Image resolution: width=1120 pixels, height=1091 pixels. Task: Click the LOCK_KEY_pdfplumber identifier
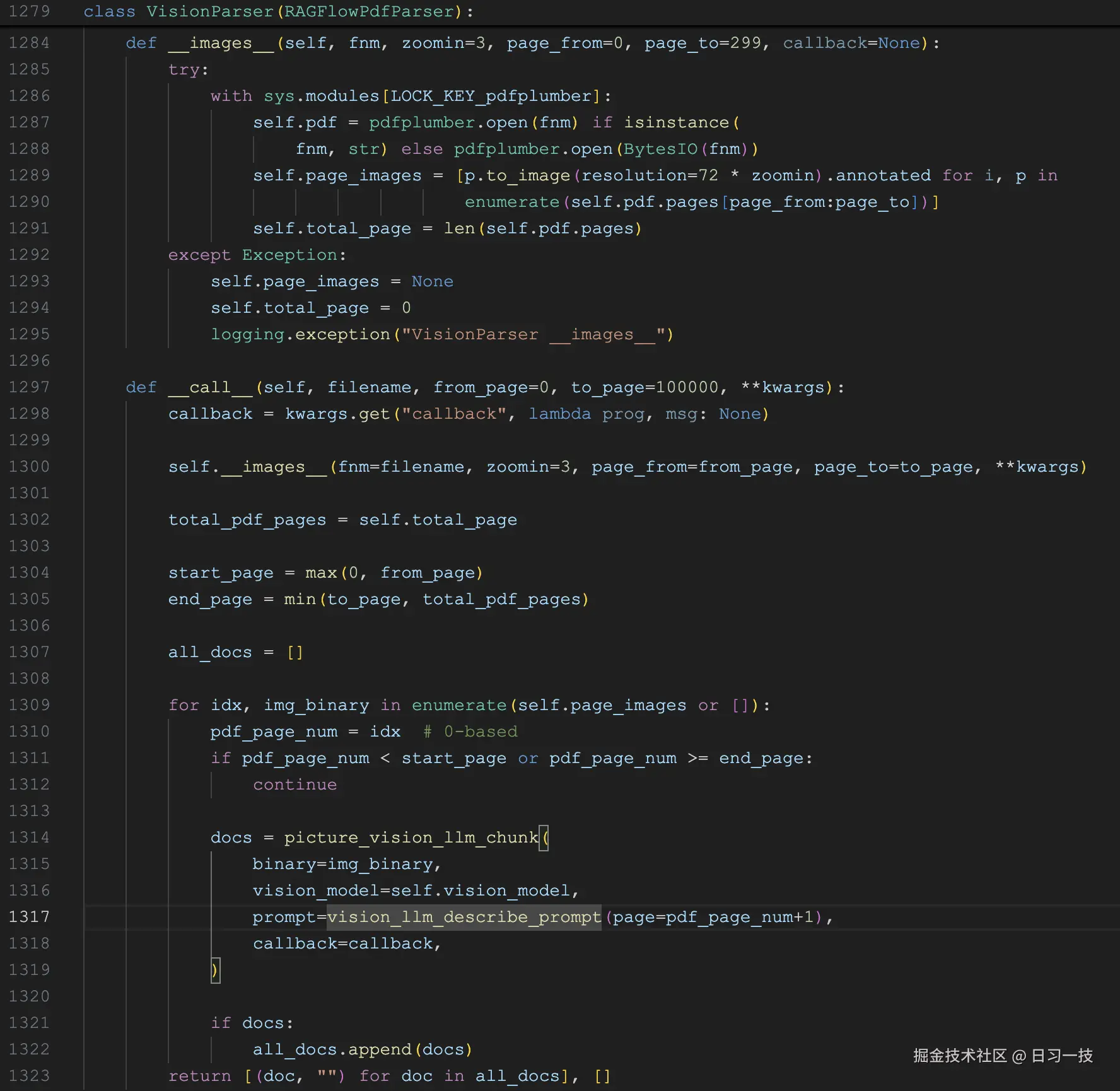pos(491,96)
